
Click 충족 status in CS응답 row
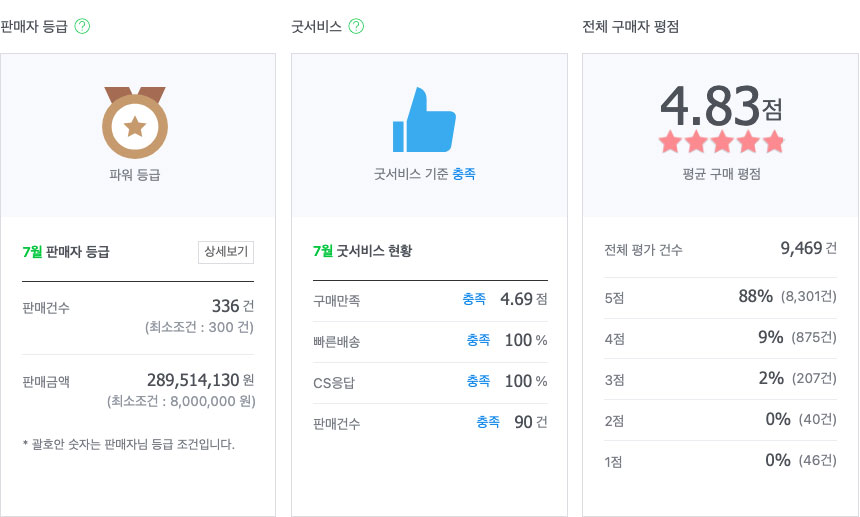tap(478, 381)
